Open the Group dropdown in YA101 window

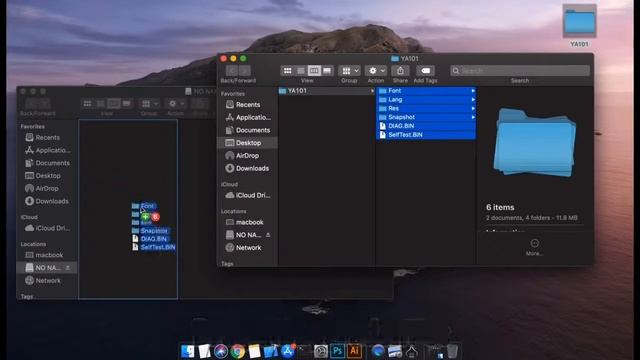point(349,71)
